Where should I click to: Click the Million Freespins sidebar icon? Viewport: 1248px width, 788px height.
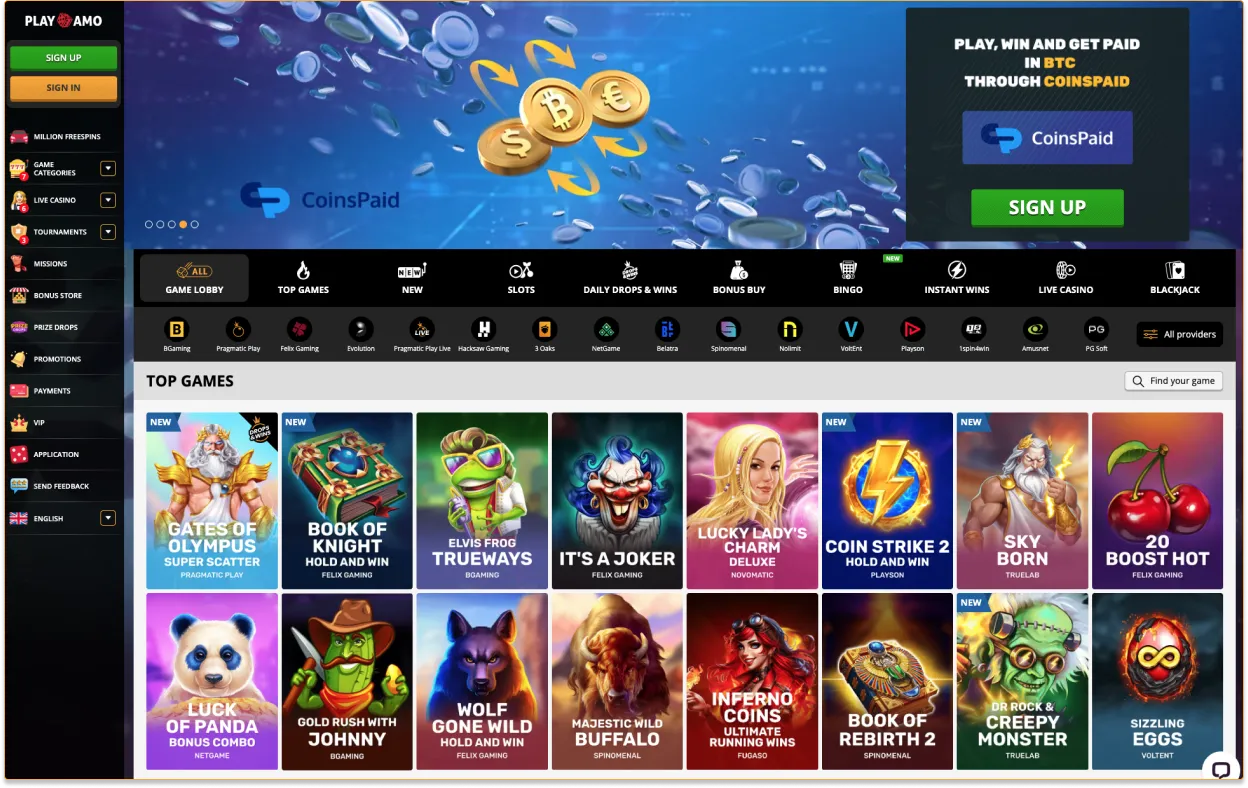pyautogui.click(x=18, y=136)
